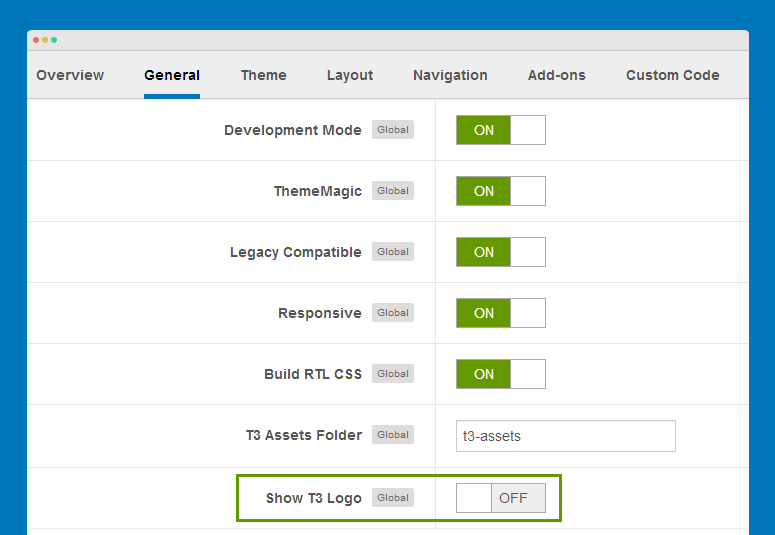Open the Layout tab

(350, 75)
